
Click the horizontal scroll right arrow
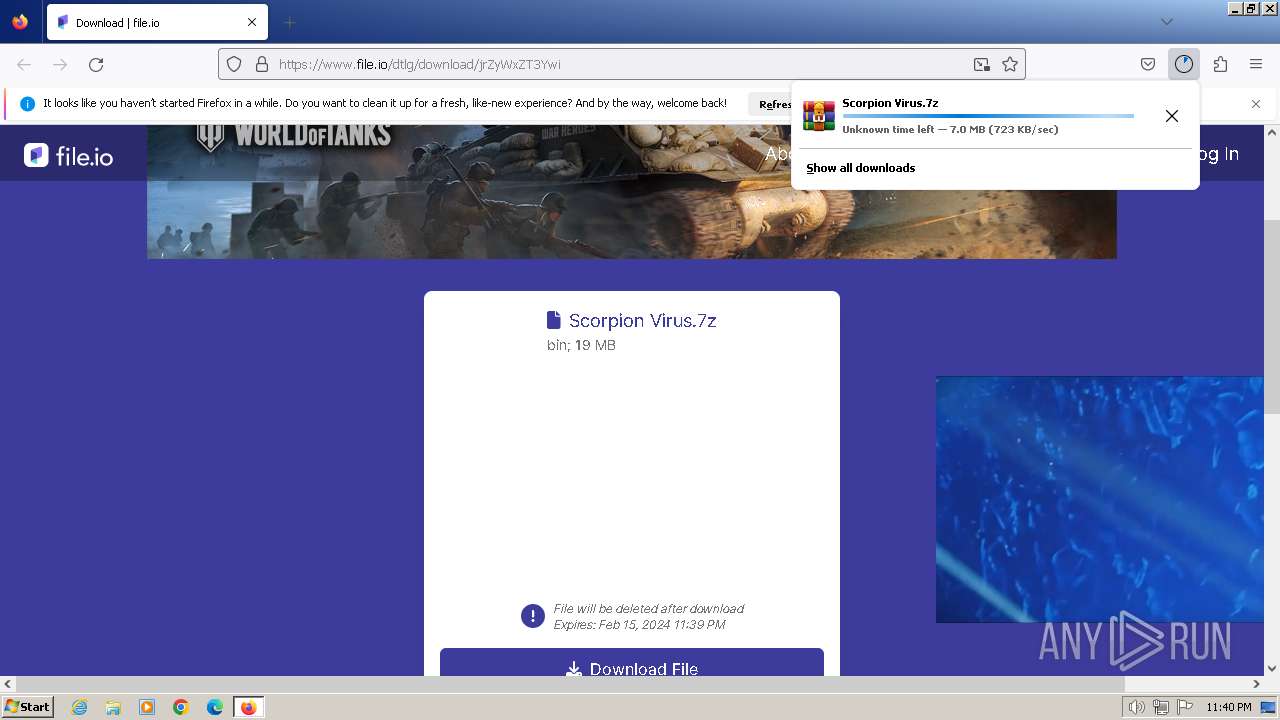tap(1257, 684)
